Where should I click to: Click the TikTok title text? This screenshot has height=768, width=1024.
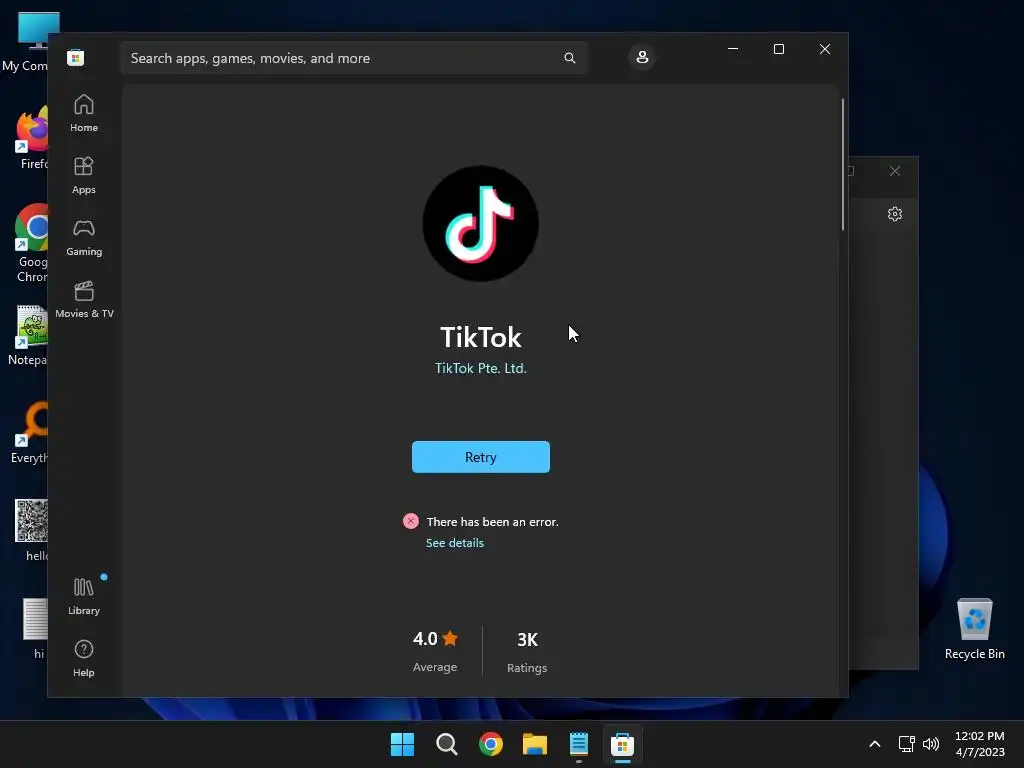click(x=481, y=338)
